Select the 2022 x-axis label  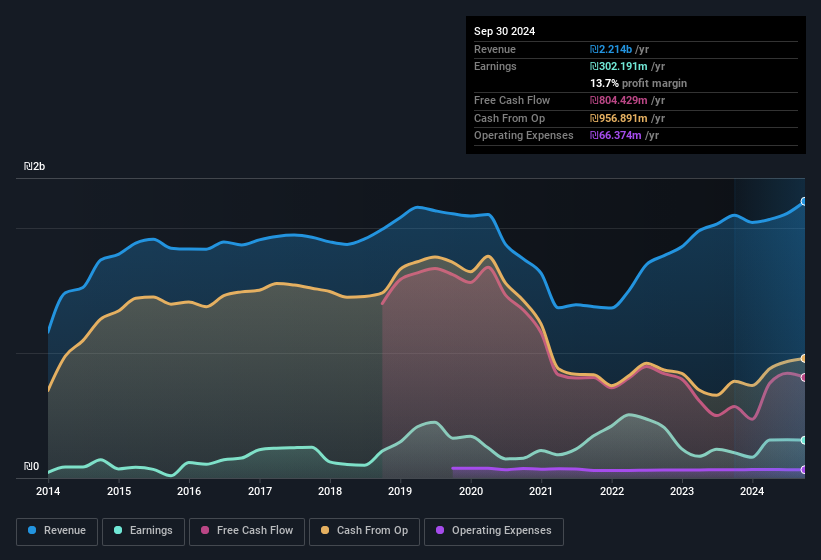(x=612, y=491)
